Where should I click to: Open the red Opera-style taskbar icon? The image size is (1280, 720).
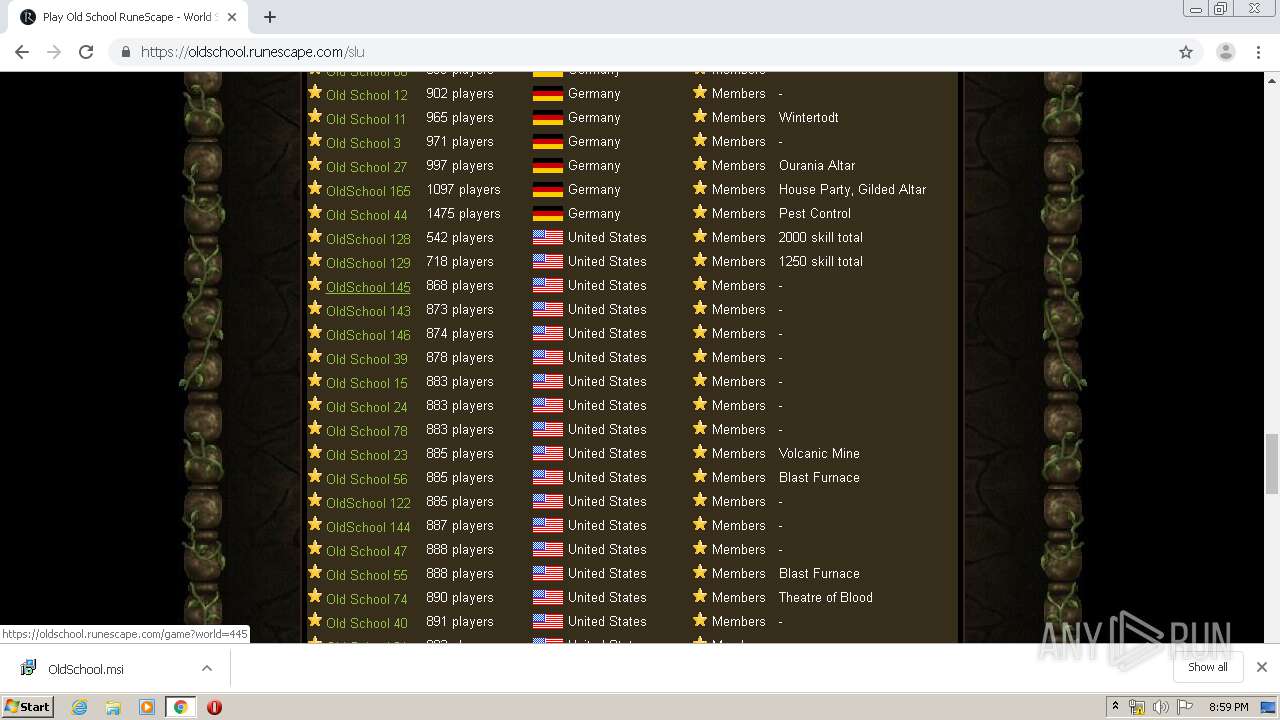(214, 707)
